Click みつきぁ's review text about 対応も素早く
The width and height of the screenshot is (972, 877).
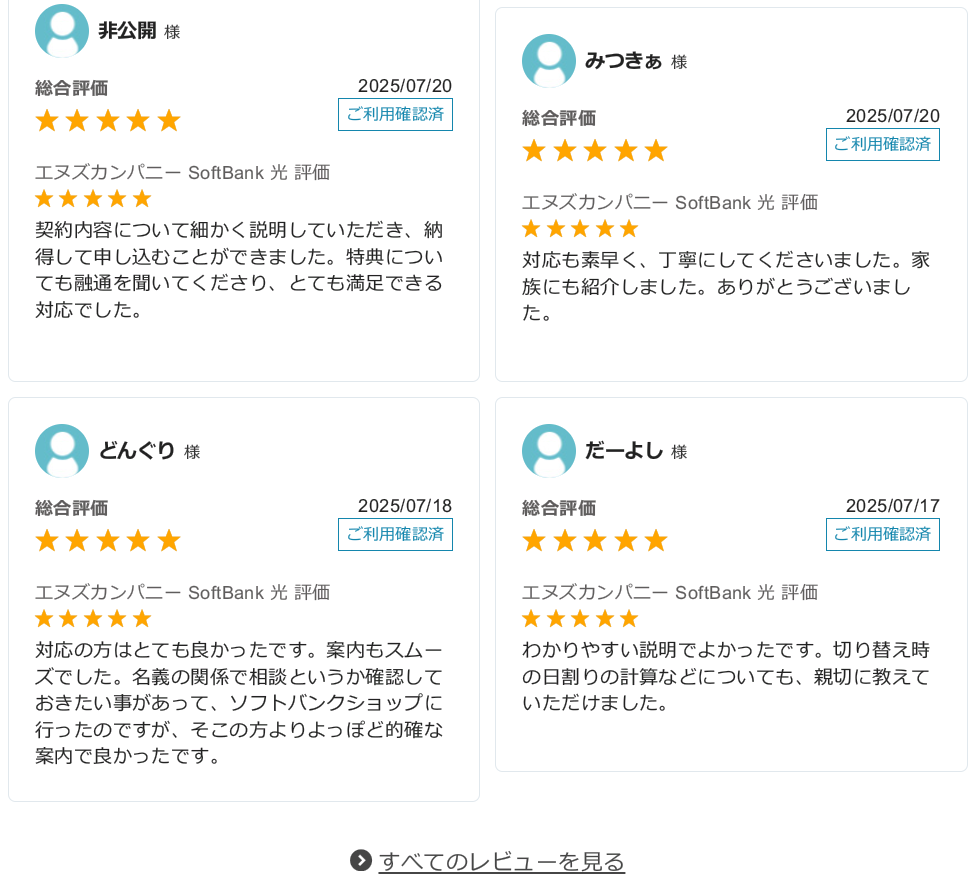click(726, 286)
